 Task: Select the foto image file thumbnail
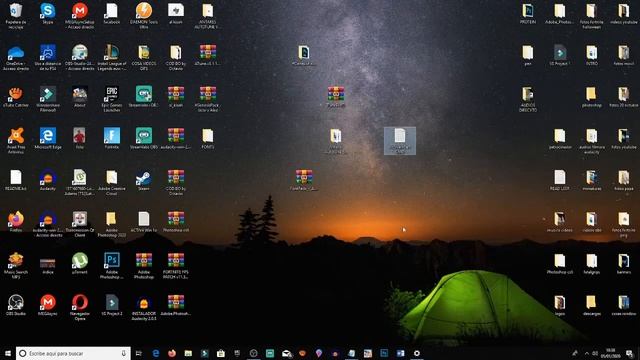click(80, 138)
